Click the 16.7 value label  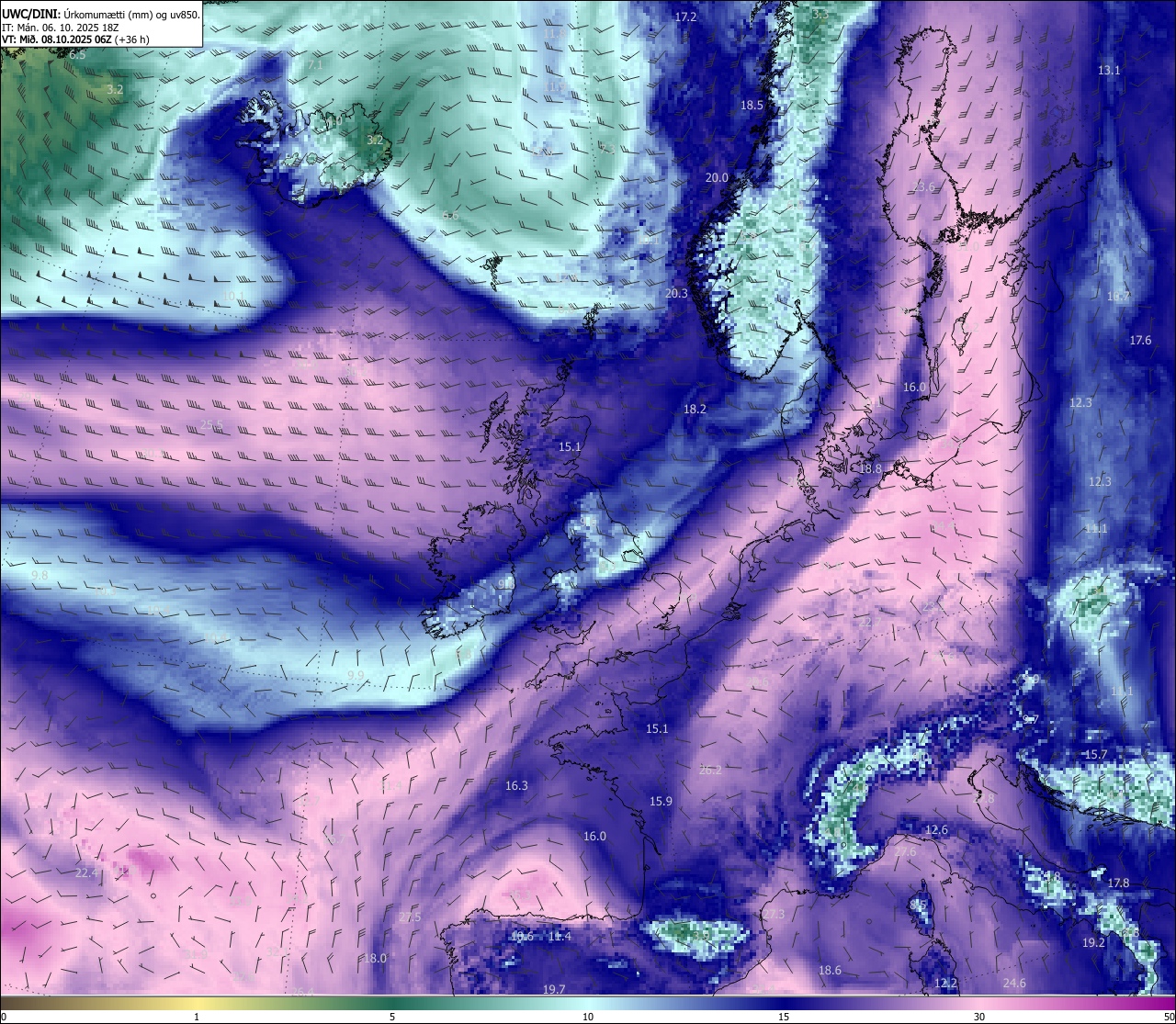click(1118, 297)
